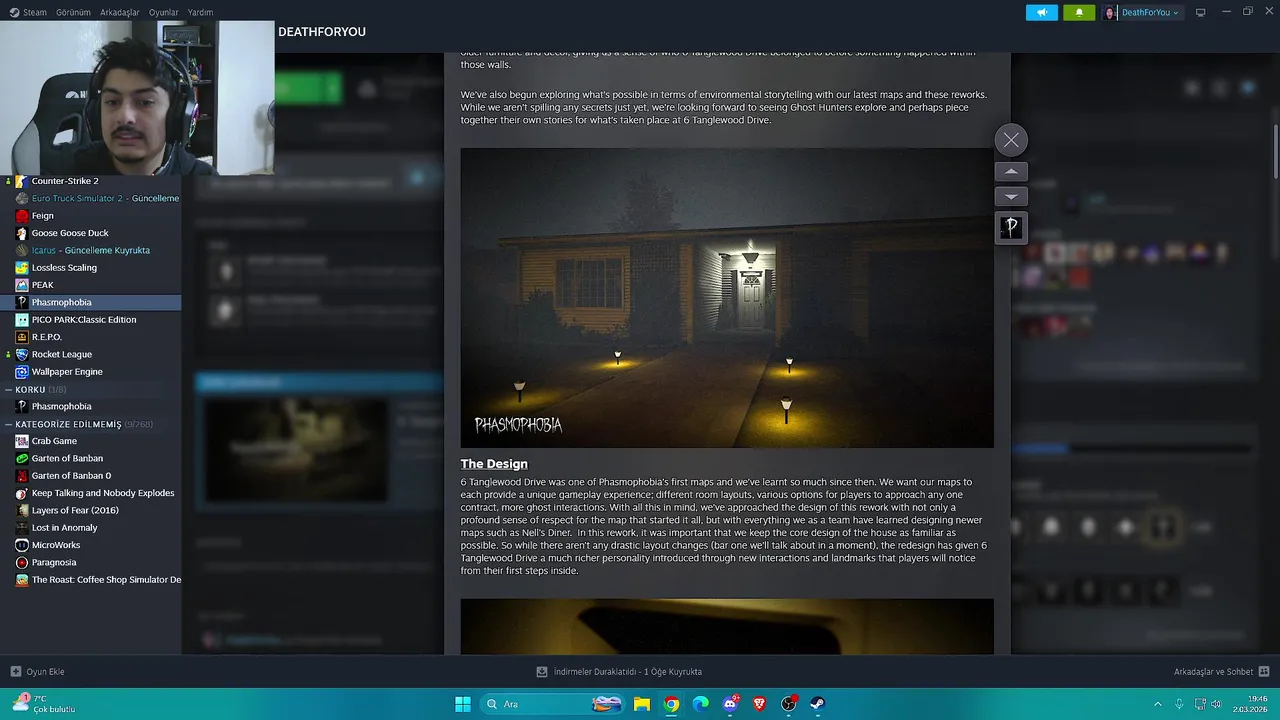Click the Feign game icon
The image size is (1280, 720).
coord(22,215)
